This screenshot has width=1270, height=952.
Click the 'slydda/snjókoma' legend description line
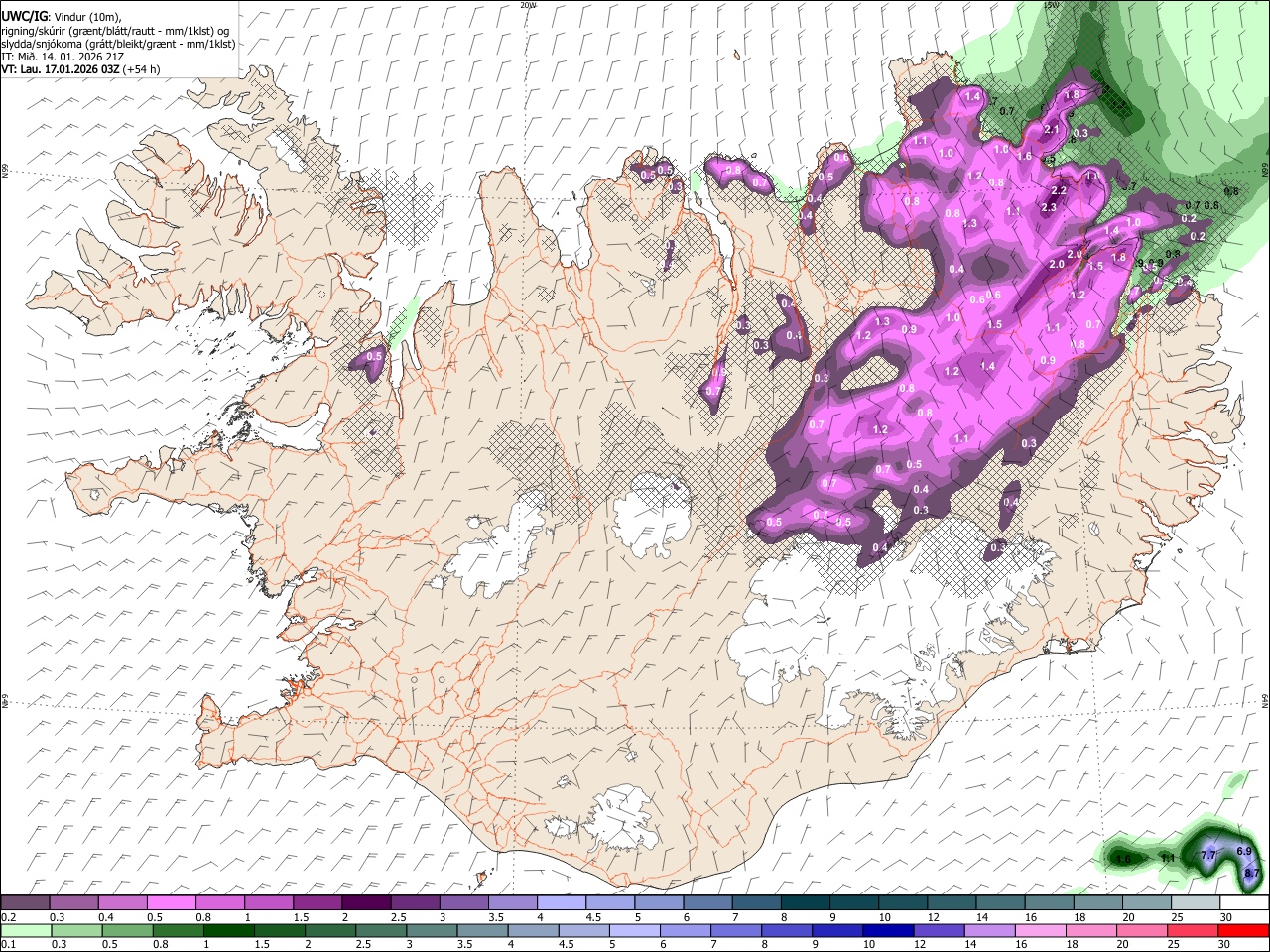tap(118, 44)
